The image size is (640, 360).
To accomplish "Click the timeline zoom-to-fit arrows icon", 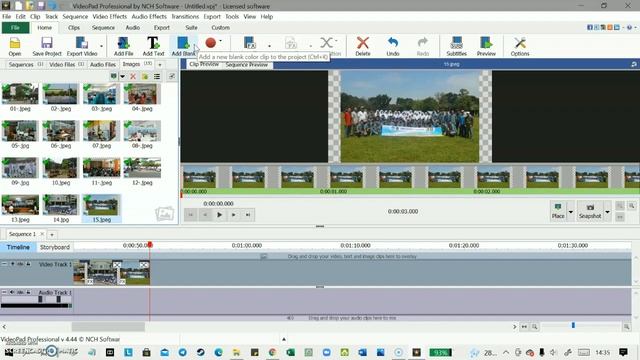I will (x=524, y=327).
